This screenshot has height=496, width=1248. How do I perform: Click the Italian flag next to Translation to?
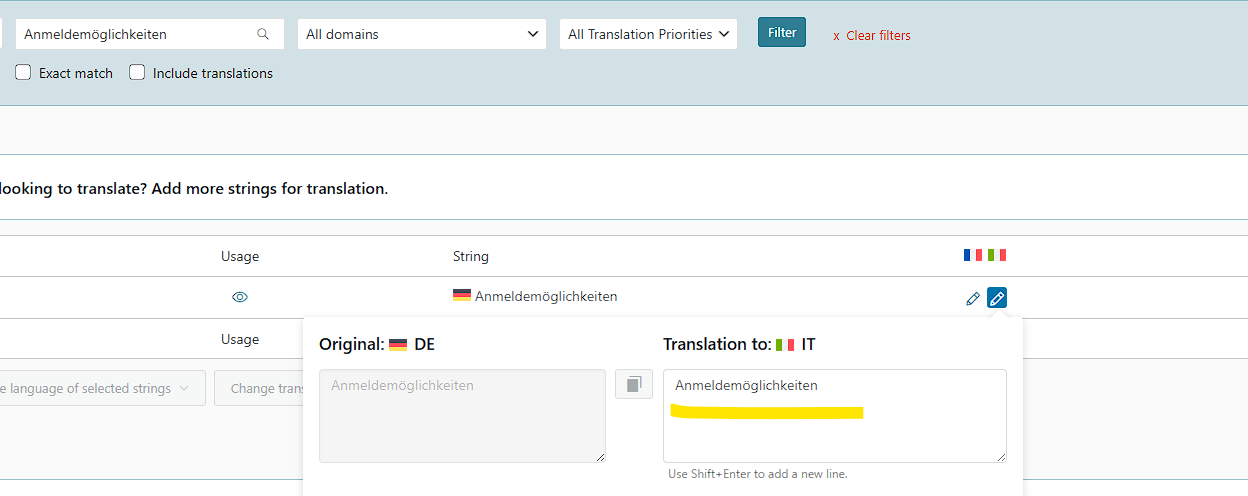click(785, 344)
